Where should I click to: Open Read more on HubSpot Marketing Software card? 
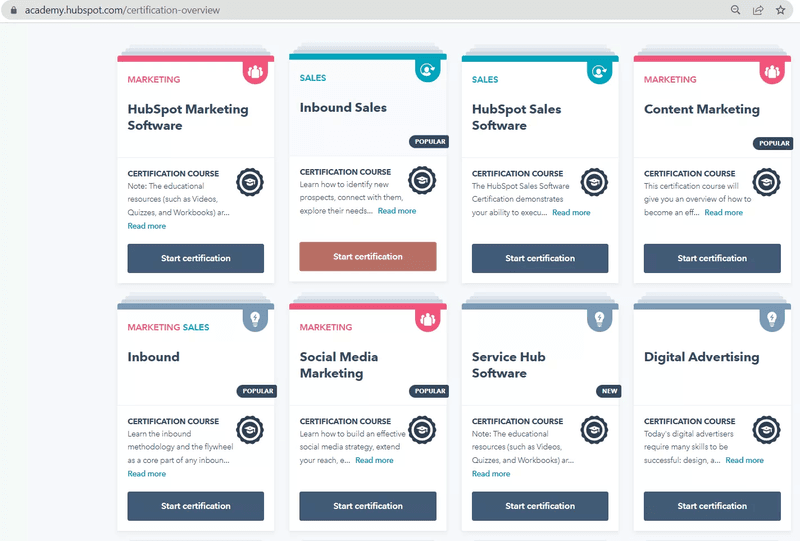pos(147,226)
